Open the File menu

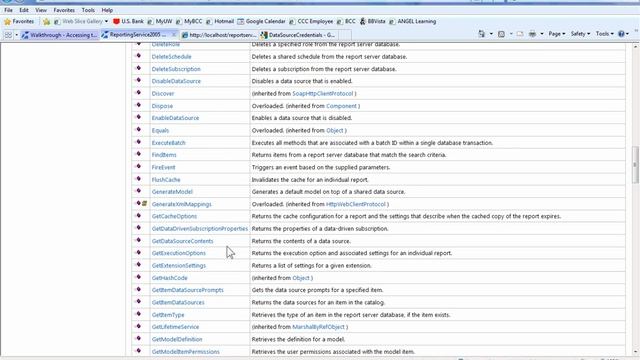[x=8, y=10]
